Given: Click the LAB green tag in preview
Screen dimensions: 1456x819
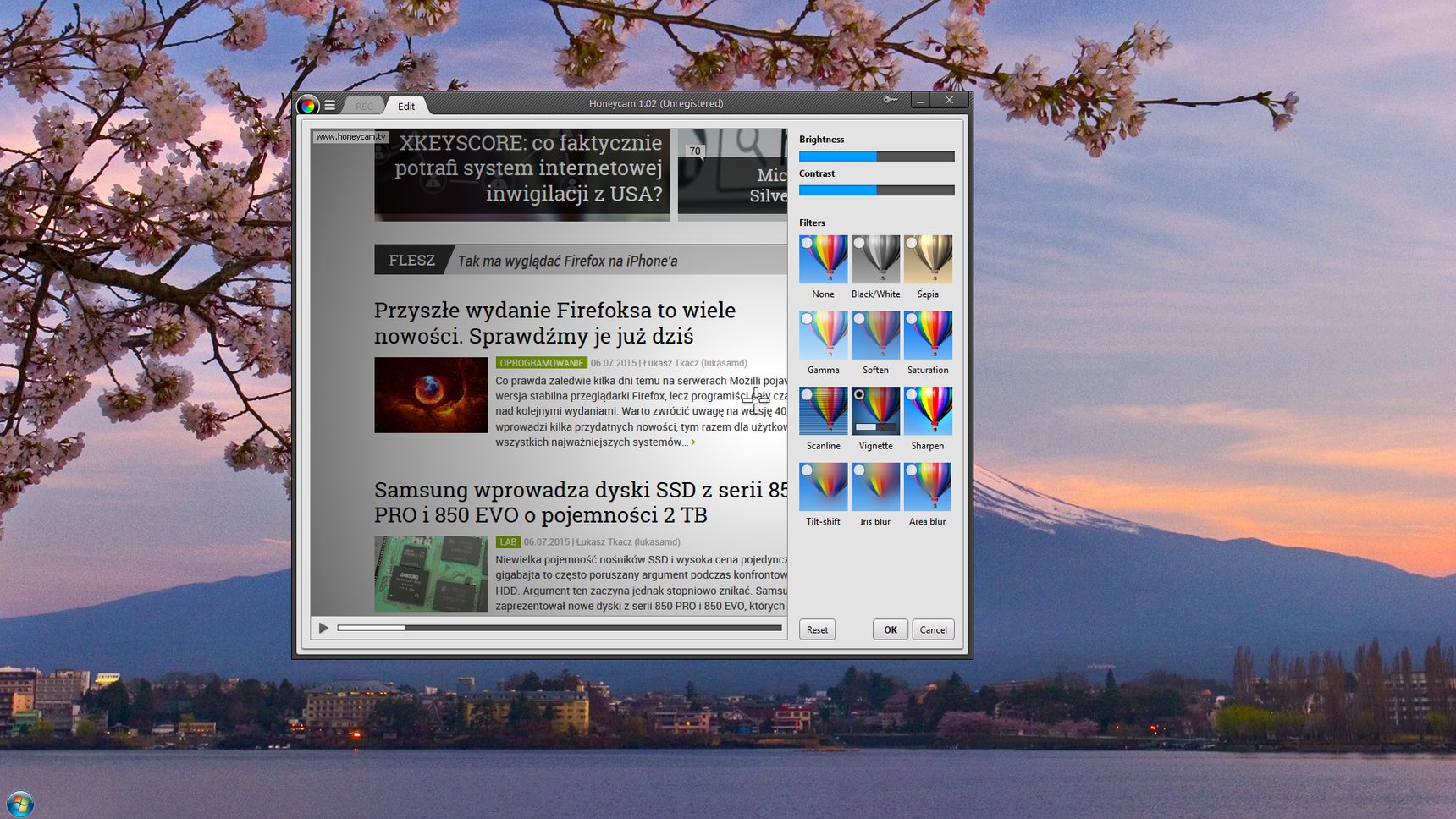Looking at the screenshot, I should [x=508, y=542].
